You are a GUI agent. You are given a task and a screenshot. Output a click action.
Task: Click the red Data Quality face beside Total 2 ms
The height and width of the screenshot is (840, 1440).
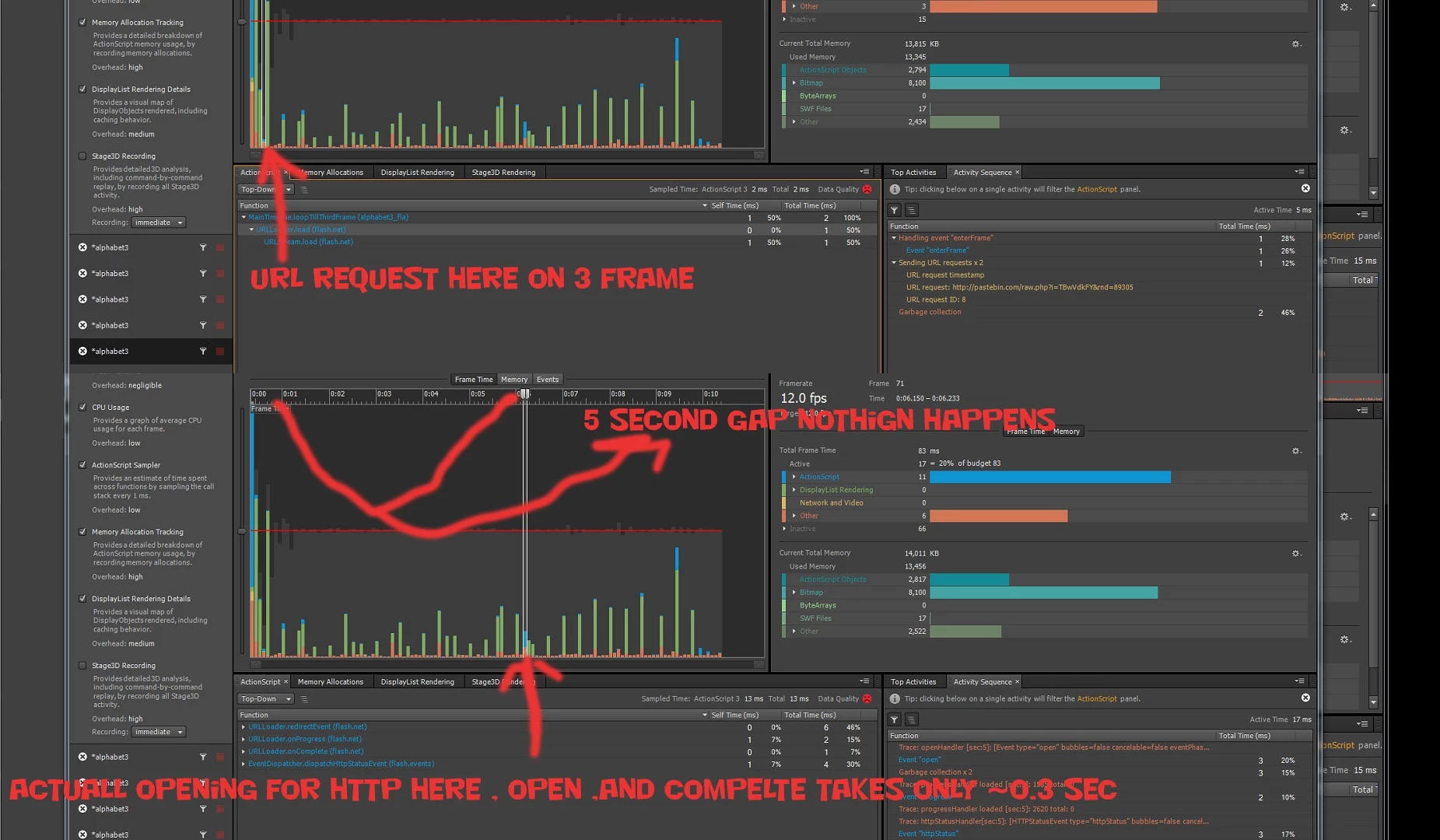[x=867, y=189]
